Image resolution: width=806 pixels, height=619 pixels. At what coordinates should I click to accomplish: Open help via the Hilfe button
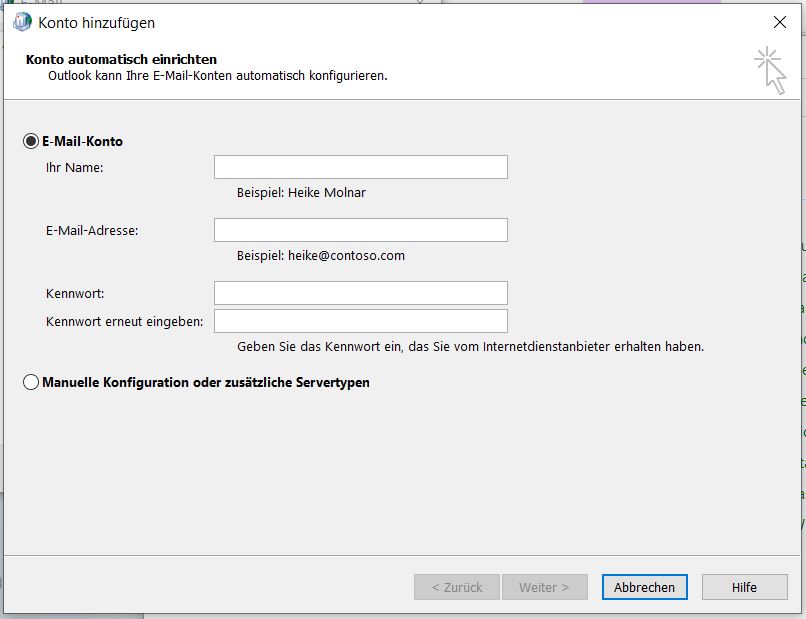click(744, 587)
